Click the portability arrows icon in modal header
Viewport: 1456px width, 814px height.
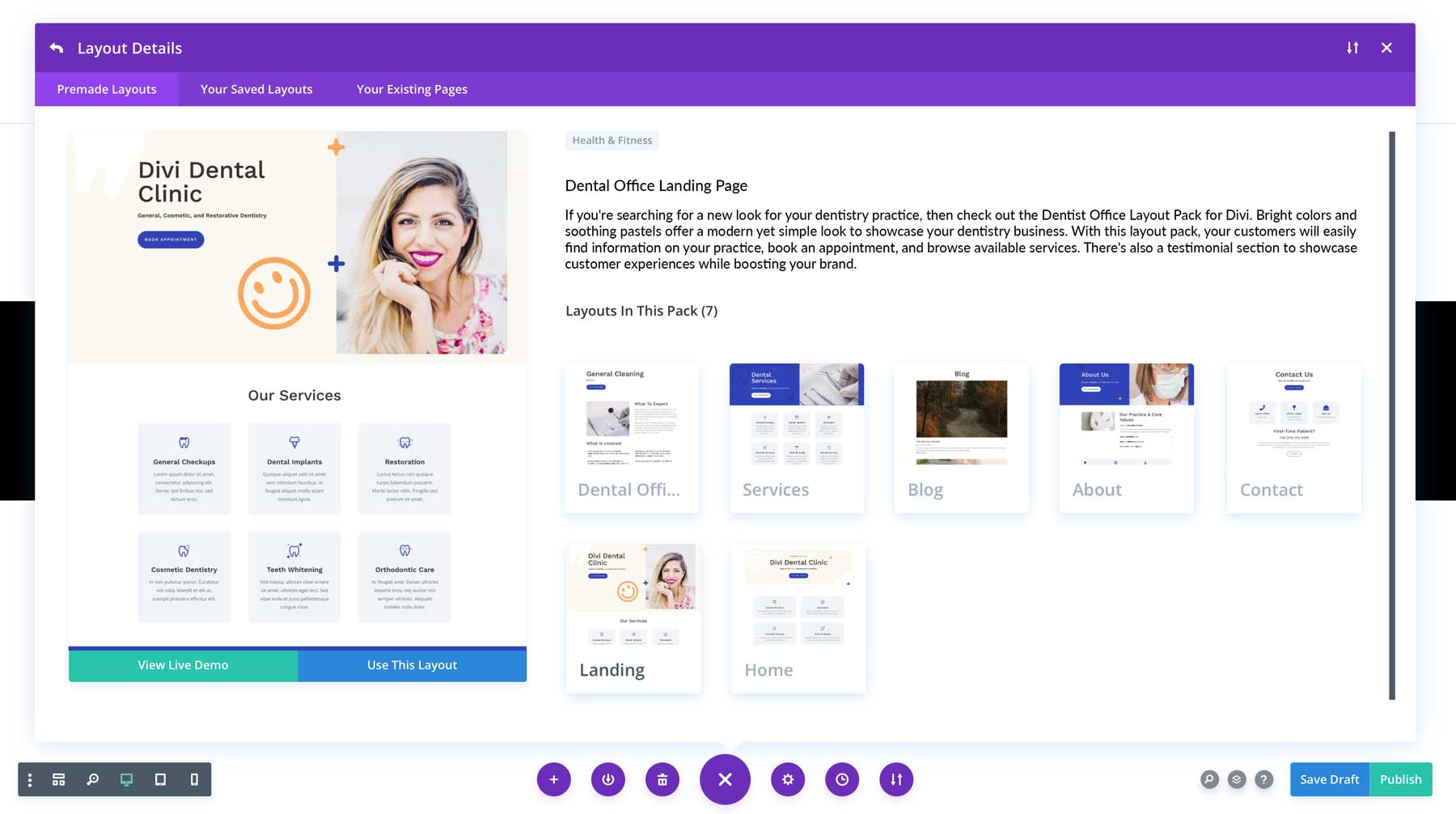(1352, 48)
